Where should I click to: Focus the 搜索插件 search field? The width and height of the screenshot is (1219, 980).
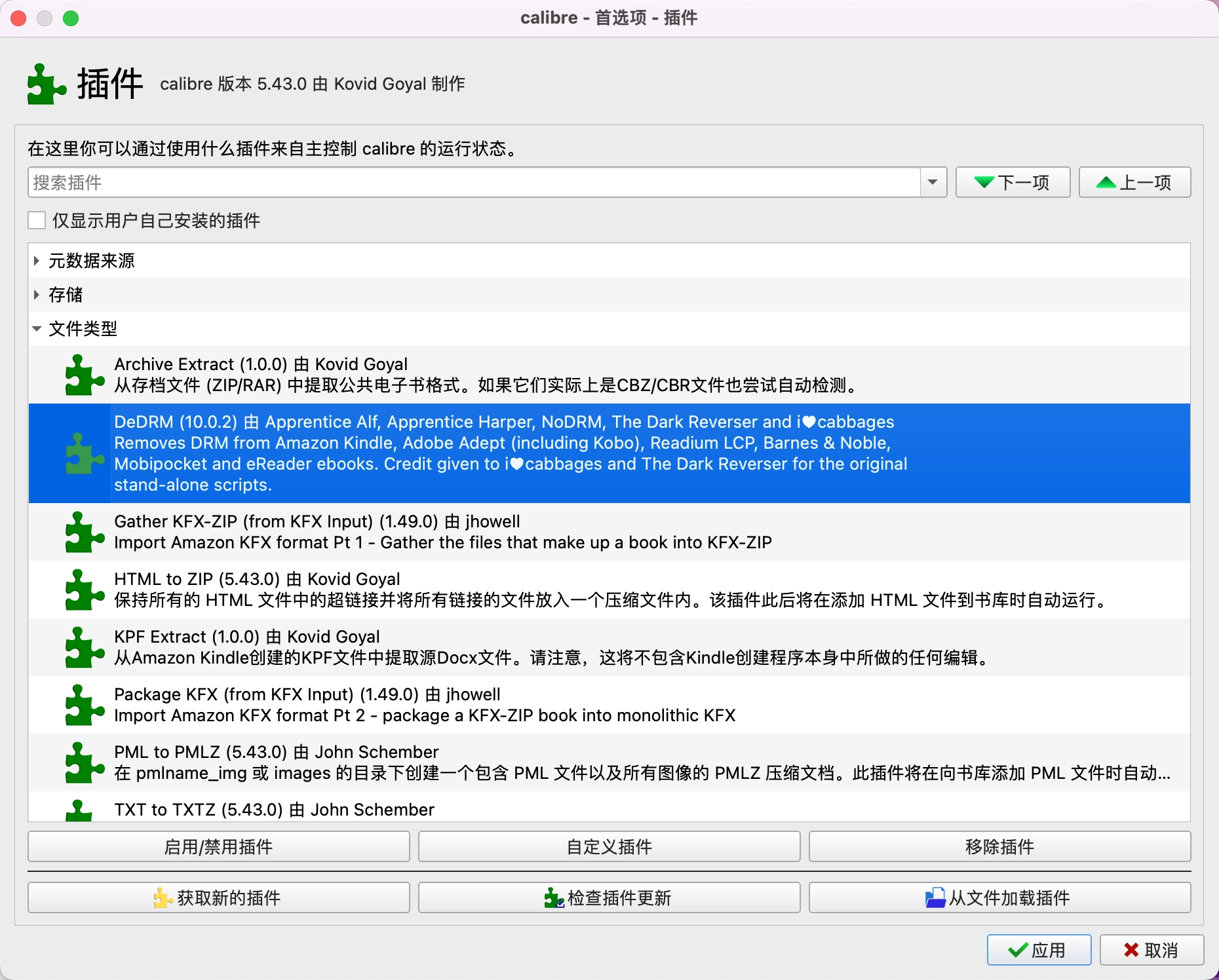coord(474,182)
